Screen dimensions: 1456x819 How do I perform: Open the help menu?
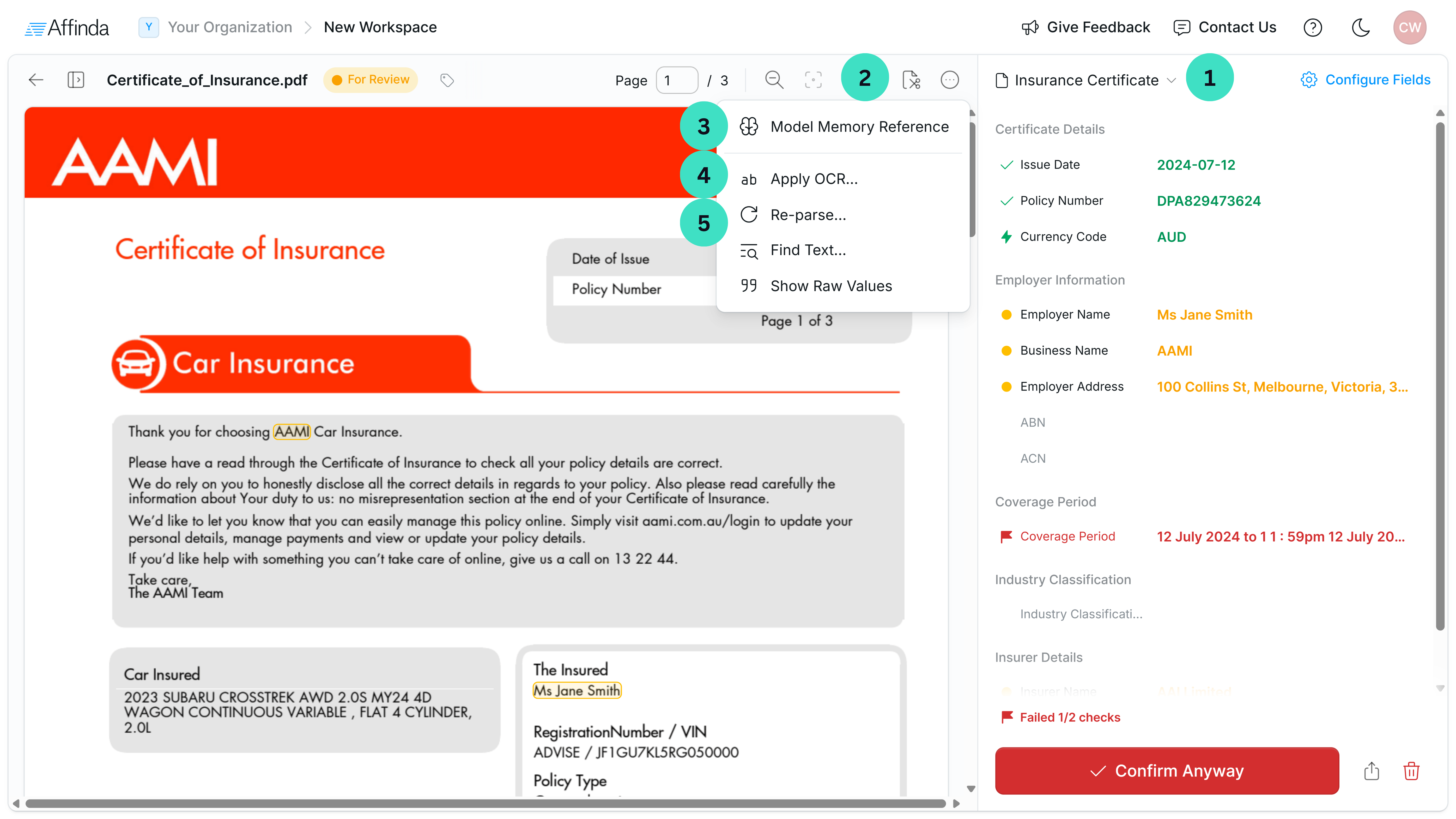click(1313, 27)
